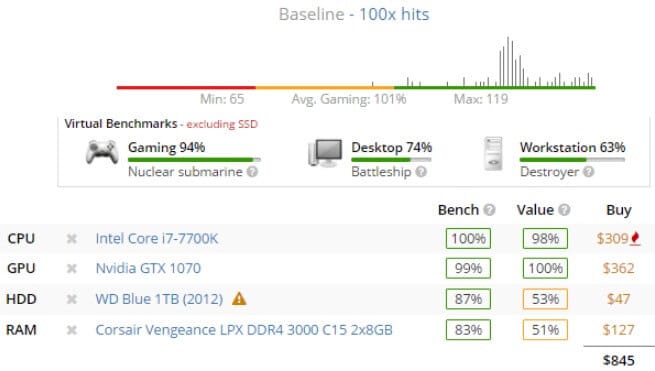The height and width of the screenshot is (371, 655).
Task: Click the Workstation 63% progress bar
Action: (x=572, y=160)
